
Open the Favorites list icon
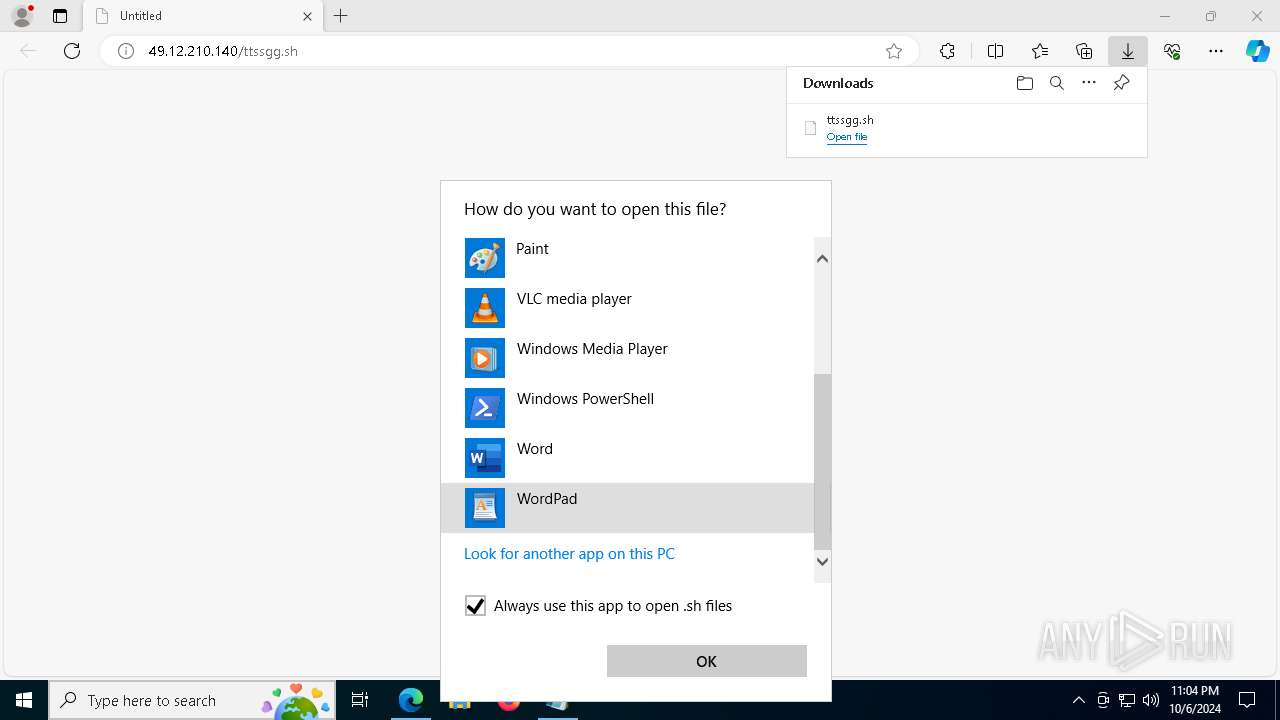click(1040, 51)
